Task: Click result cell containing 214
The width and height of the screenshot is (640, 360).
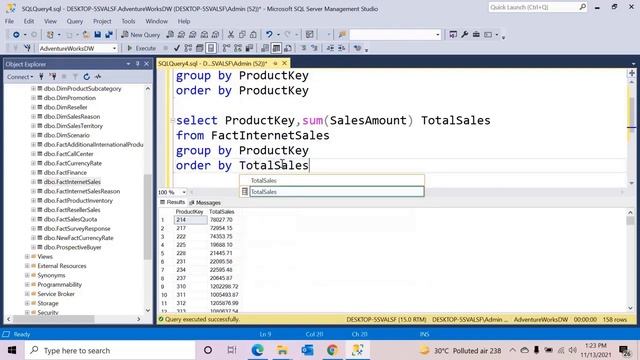Action: [x=190, y=220]
